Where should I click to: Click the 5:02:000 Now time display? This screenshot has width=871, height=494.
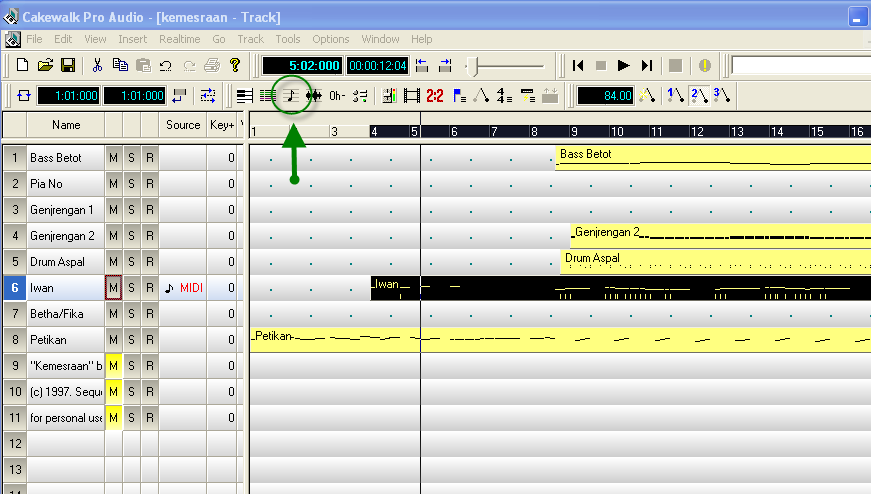tap(302, 66)
